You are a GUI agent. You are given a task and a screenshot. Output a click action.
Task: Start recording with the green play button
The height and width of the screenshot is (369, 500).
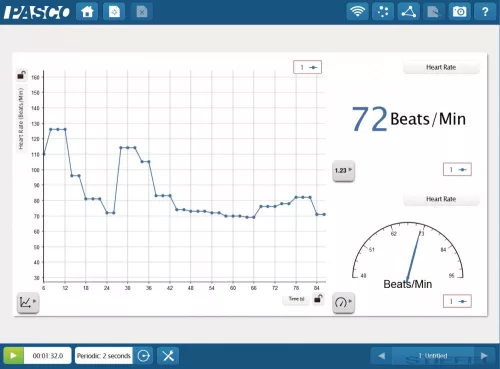(x=13, y=355)
